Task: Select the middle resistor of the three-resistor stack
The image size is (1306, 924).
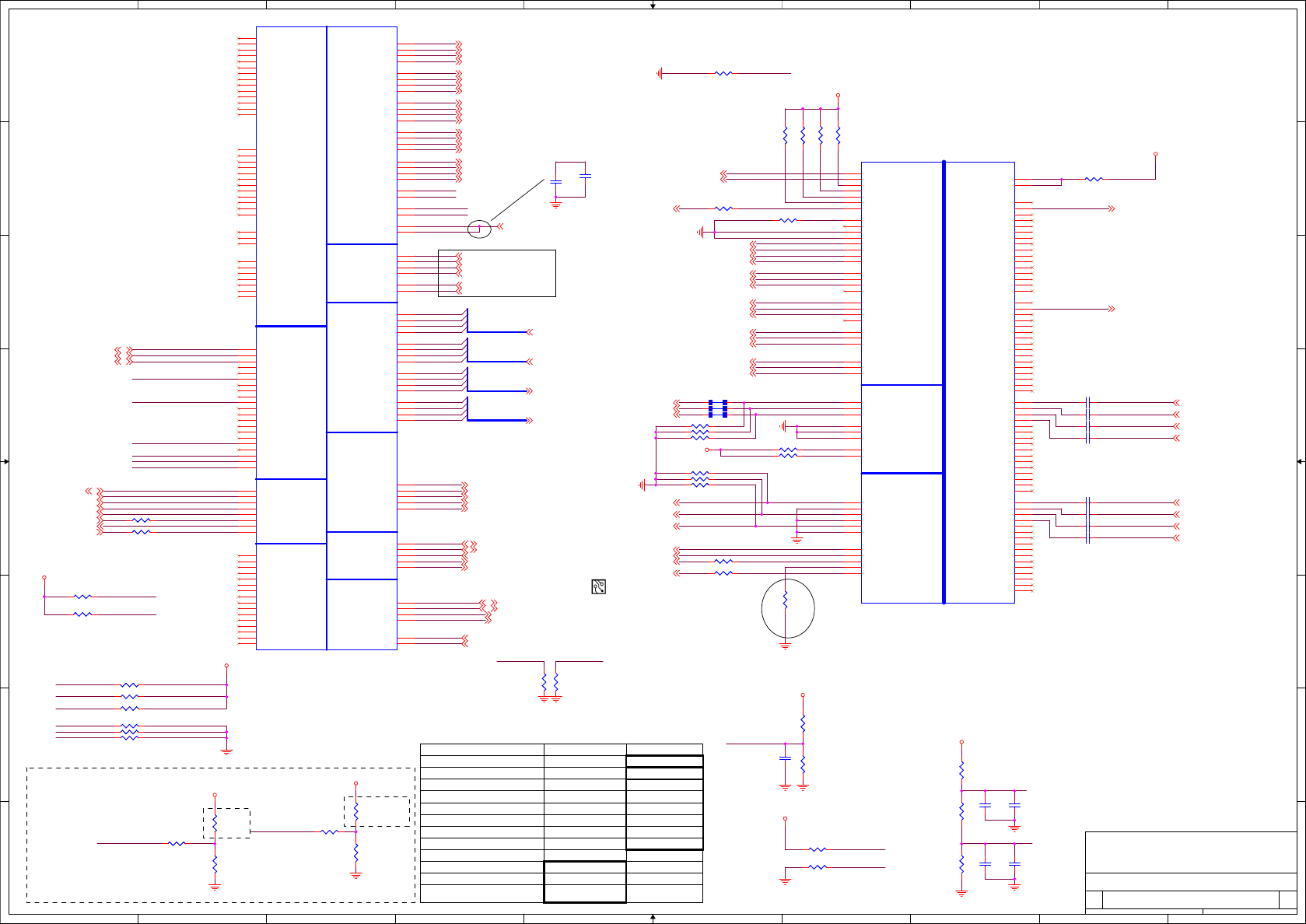Action: (x=961, y=810)
